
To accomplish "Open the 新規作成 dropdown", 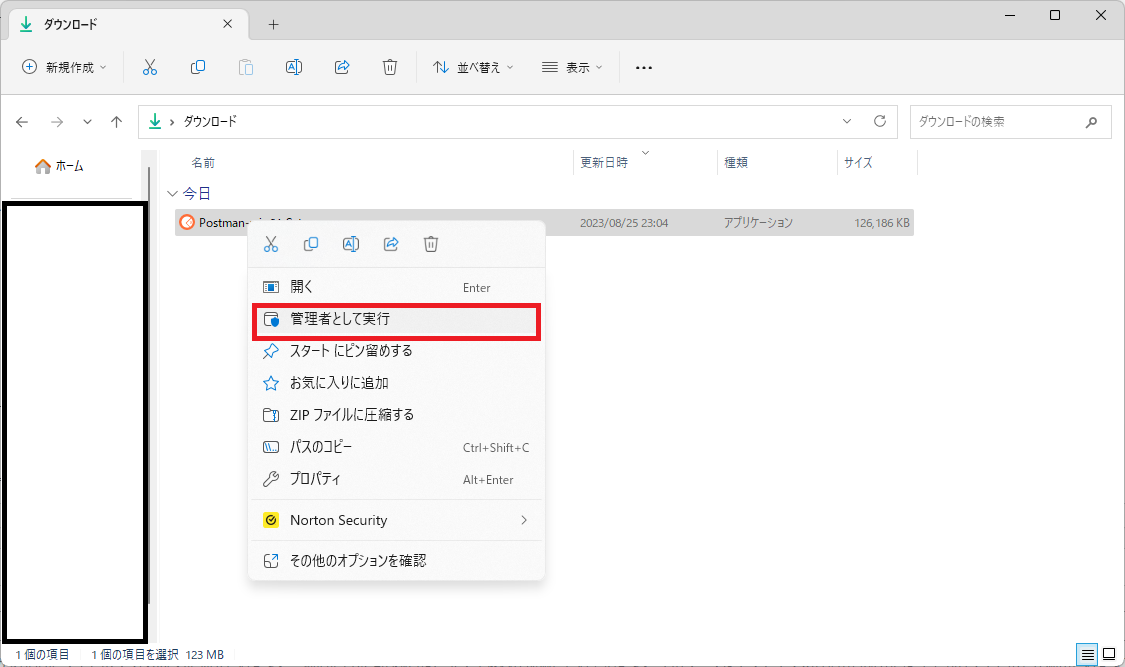I will coord(64,67).
